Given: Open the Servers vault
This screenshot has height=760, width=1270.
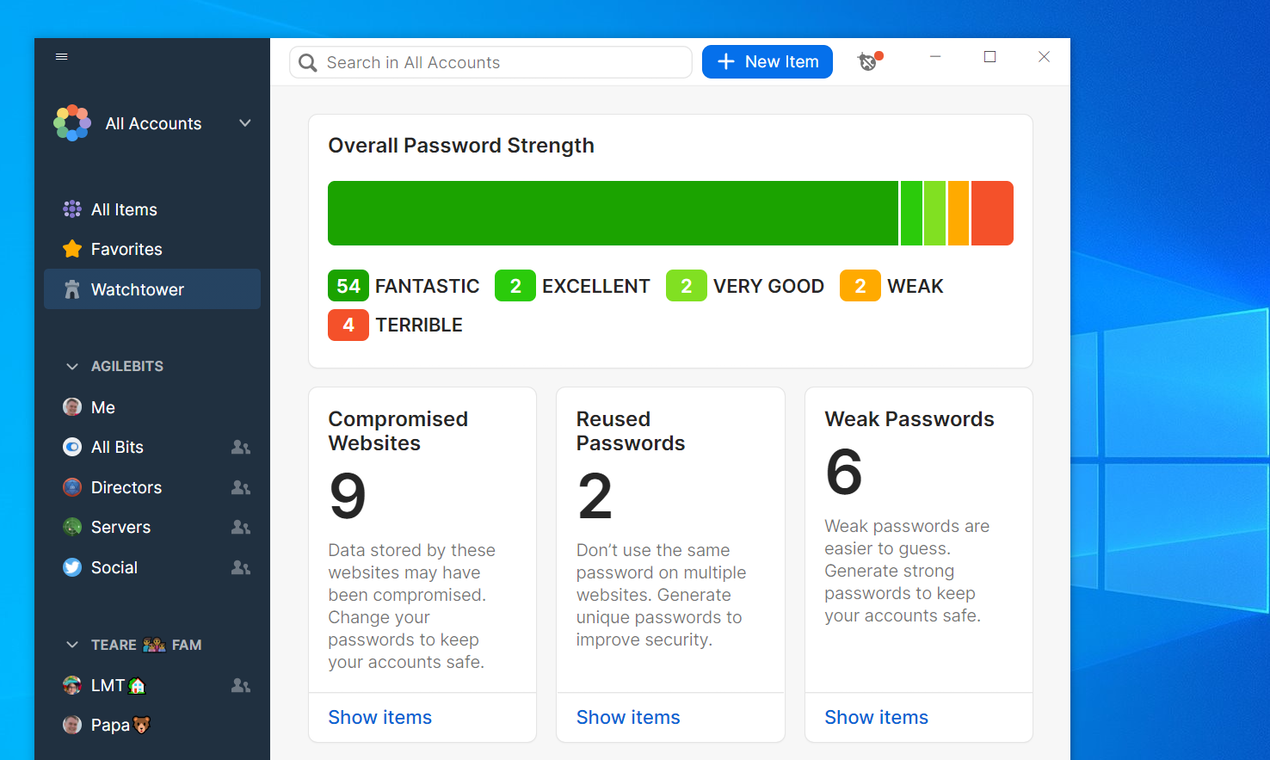Looking at the screenshot, I should 152,527.
